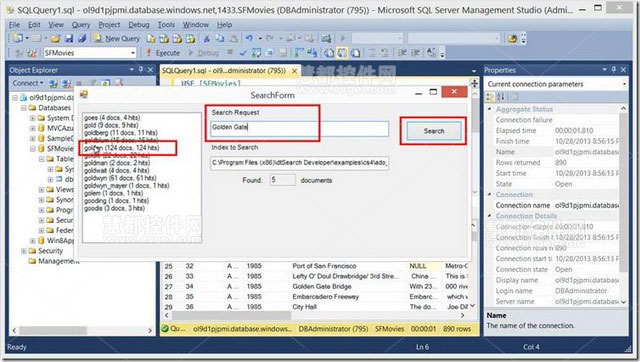Click the Undo arrow icon
Image resolution: width=640 pixels, height=362 pixels.
pos(249,38)
